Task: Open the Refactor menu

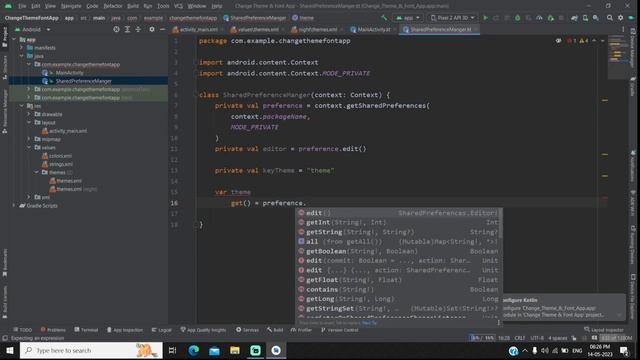Action: tap(113, 6)
